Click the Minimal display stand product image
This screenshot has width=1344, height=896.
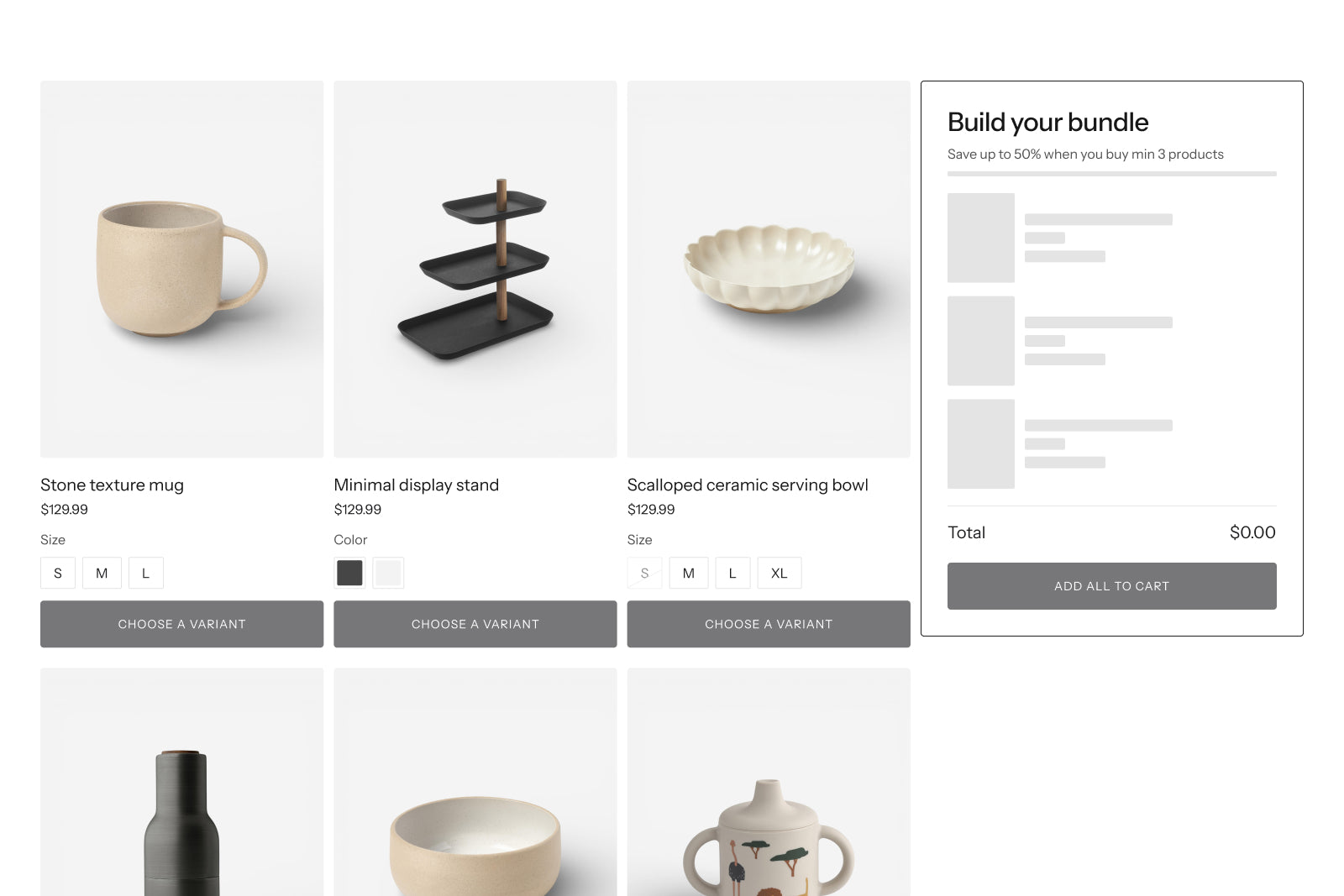475,269
